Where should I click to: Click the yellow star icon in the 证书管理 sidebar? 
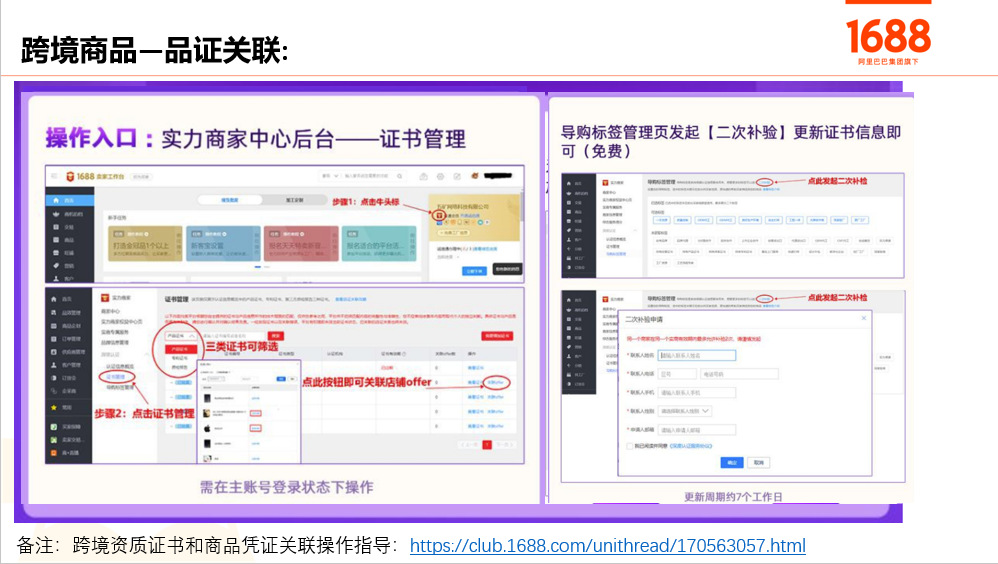pos(54,407)
